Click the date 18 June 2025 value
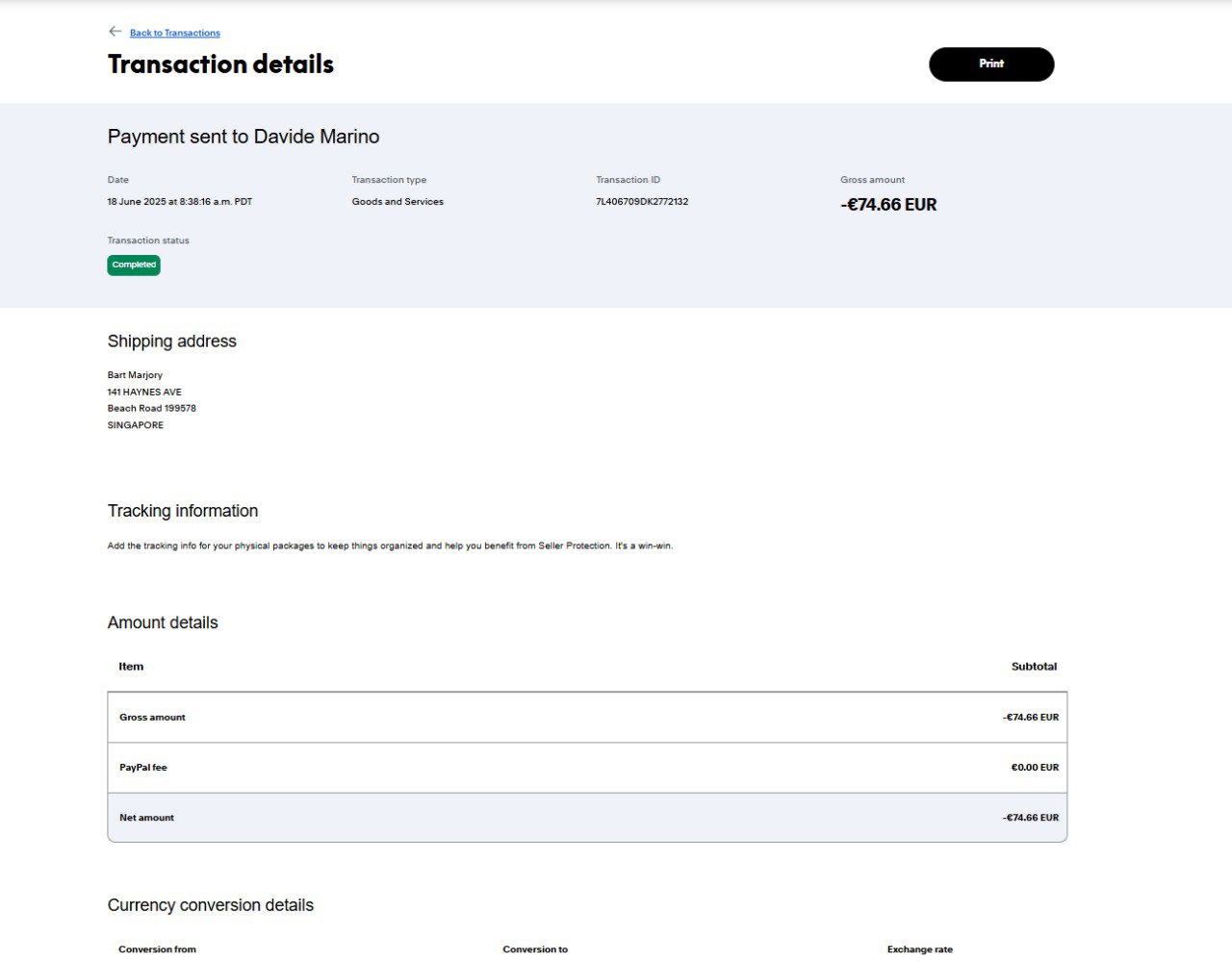Screen dimensions: 1232x963 180,202
